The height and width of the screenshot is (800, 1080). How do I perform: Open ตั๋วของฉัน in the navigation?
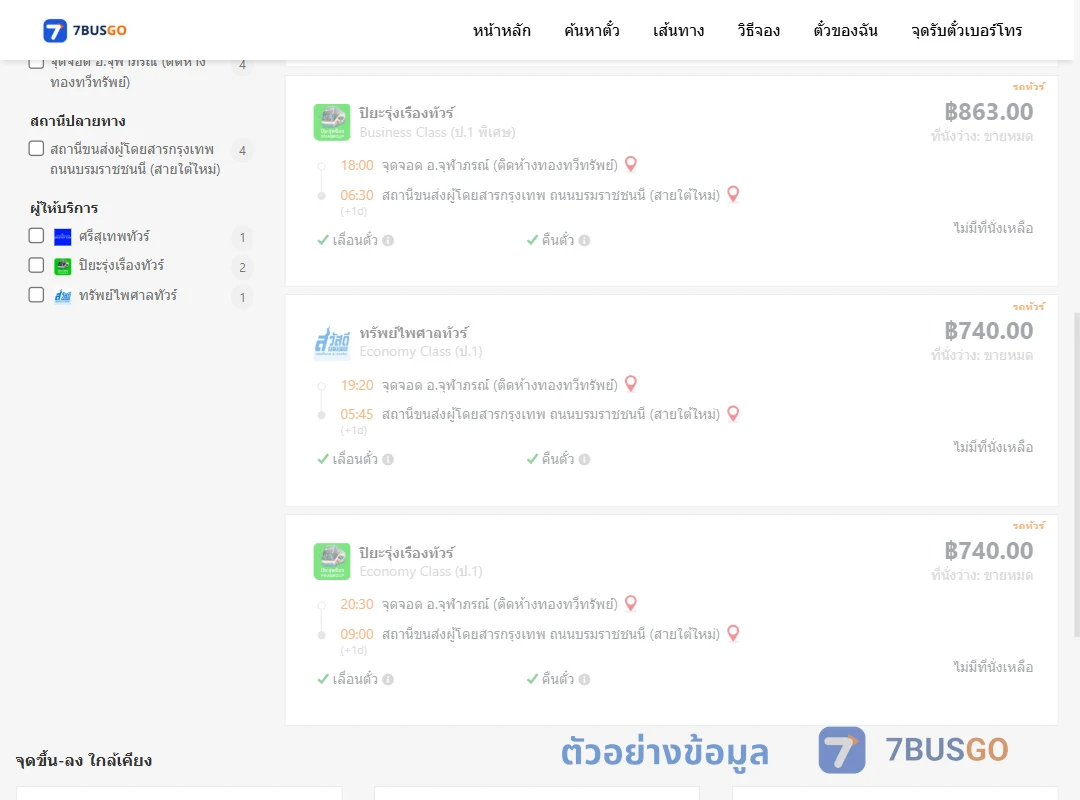coord(845,30)
